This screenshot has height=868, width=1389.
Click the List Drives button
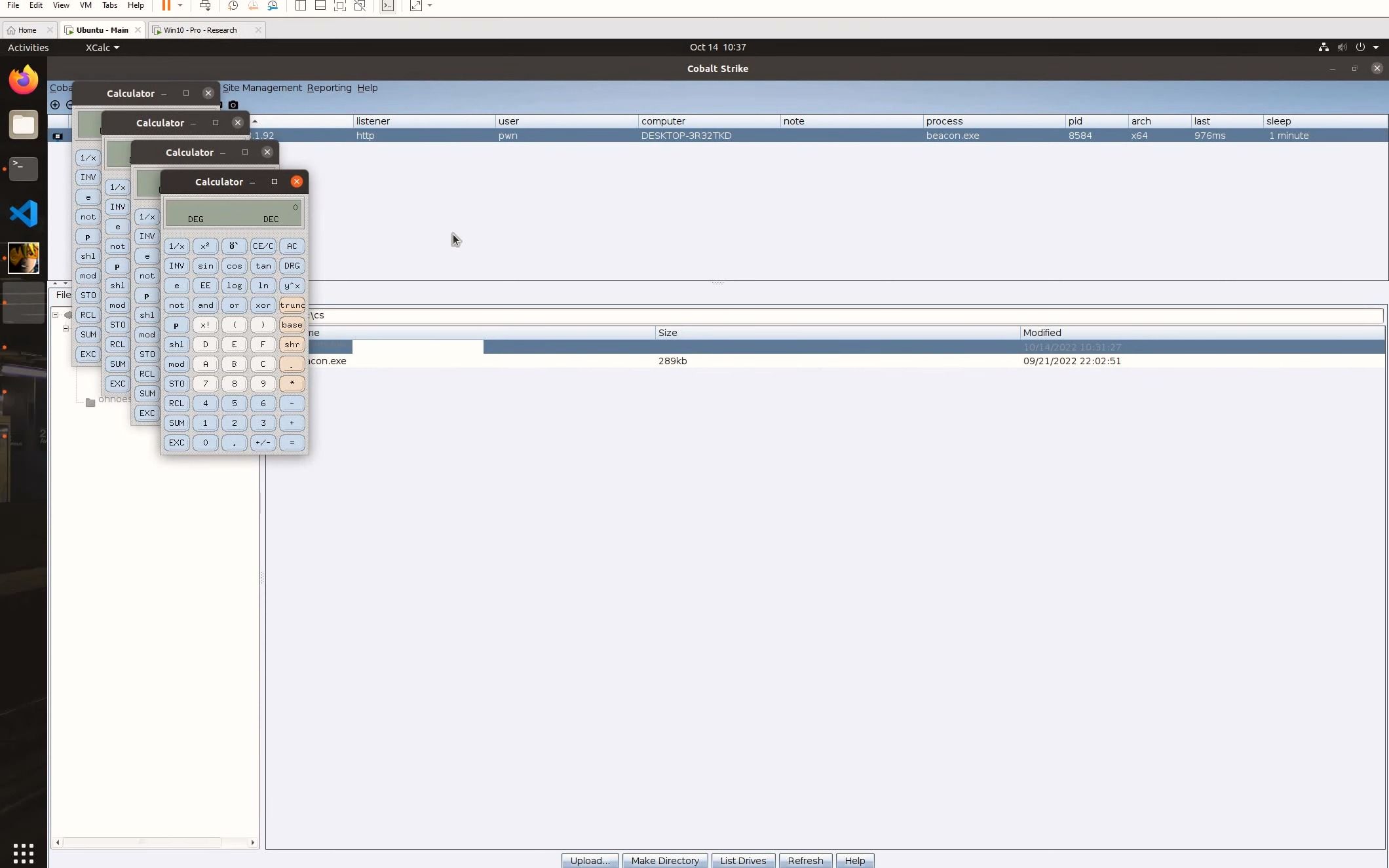(743, 861)
